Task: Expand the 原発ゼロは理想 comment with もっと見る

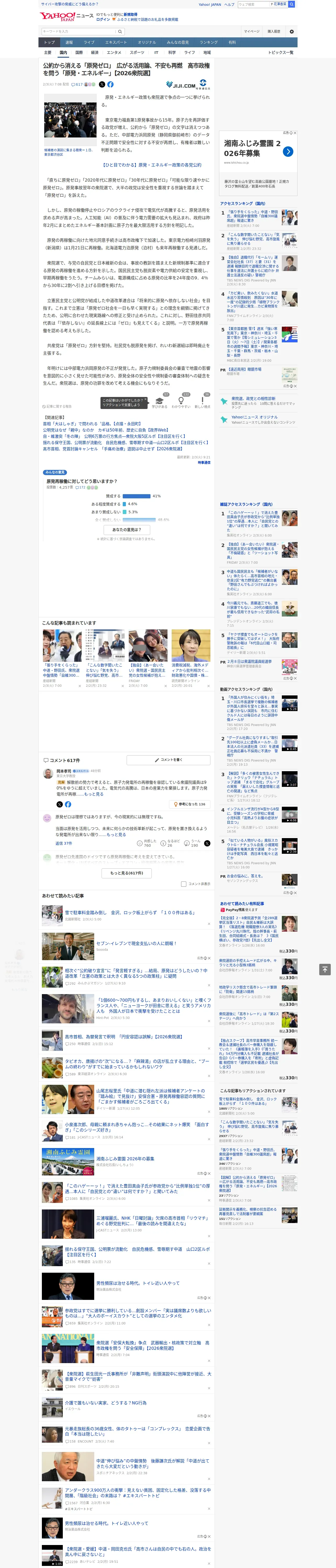Action: point(116,834)
